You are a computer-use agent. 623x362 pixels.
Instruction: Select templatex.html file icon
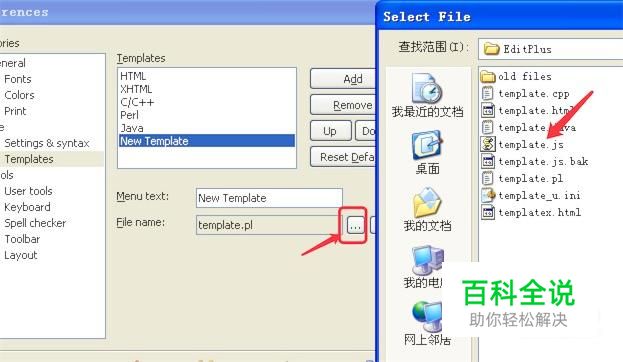488,213
